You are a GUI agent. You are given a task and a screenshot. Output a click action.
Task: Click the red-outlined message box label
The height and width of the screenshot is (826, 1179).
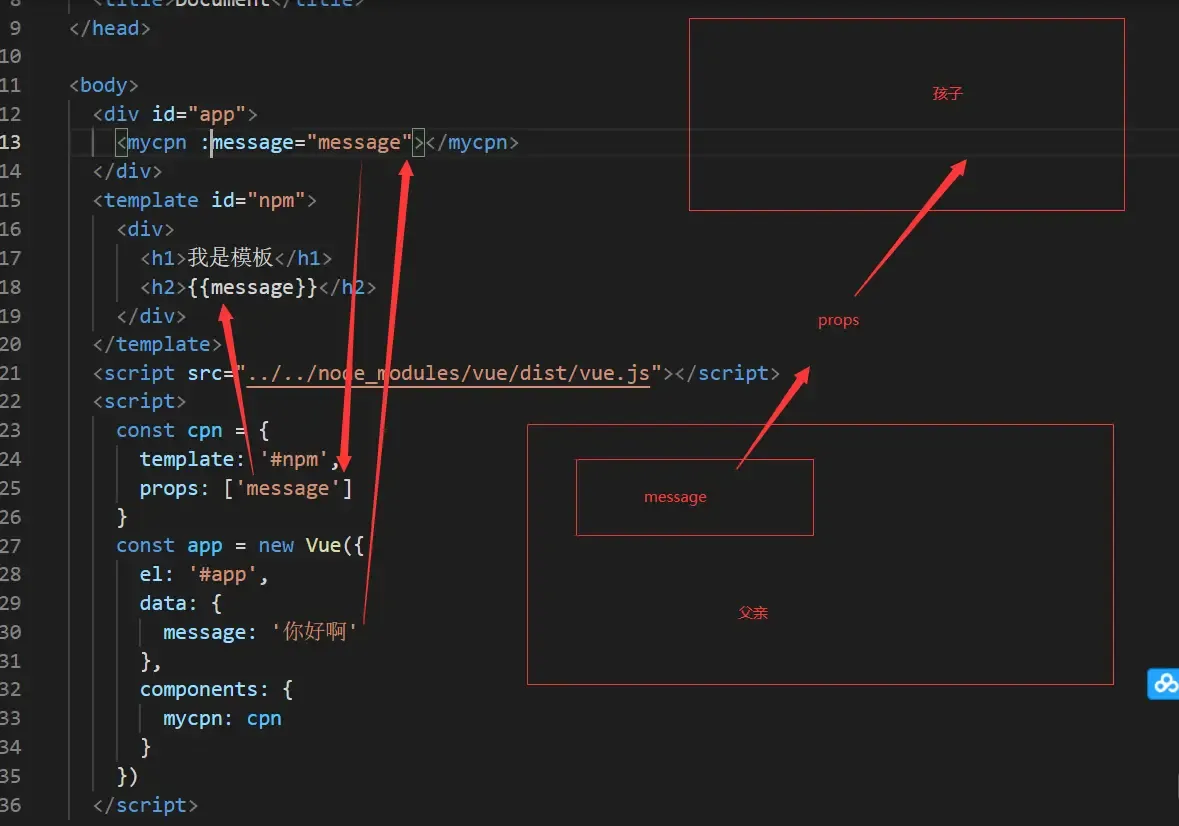(x=675, y=497)
